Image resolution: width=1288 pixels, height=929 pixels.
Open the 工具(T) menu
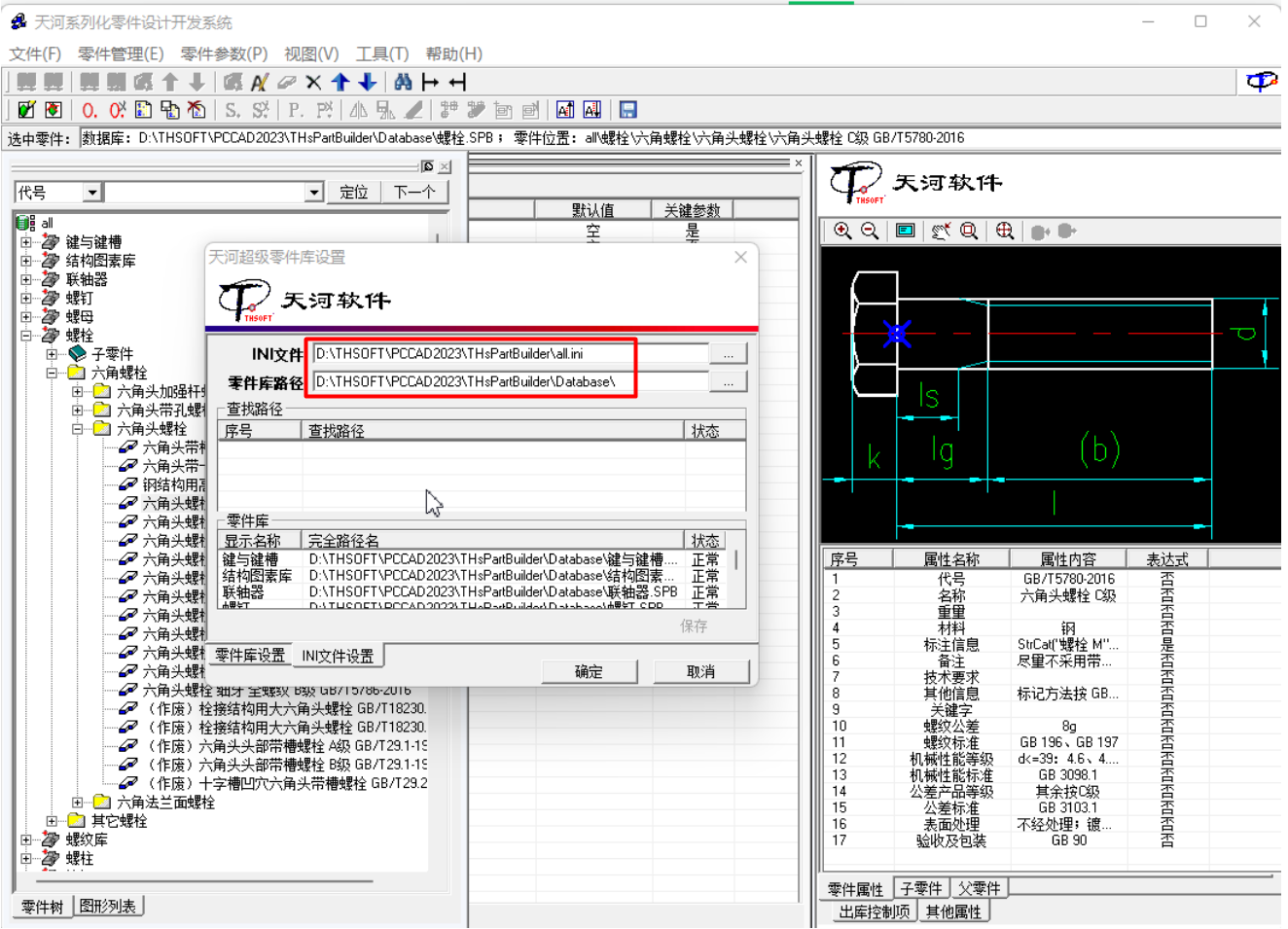382,54
